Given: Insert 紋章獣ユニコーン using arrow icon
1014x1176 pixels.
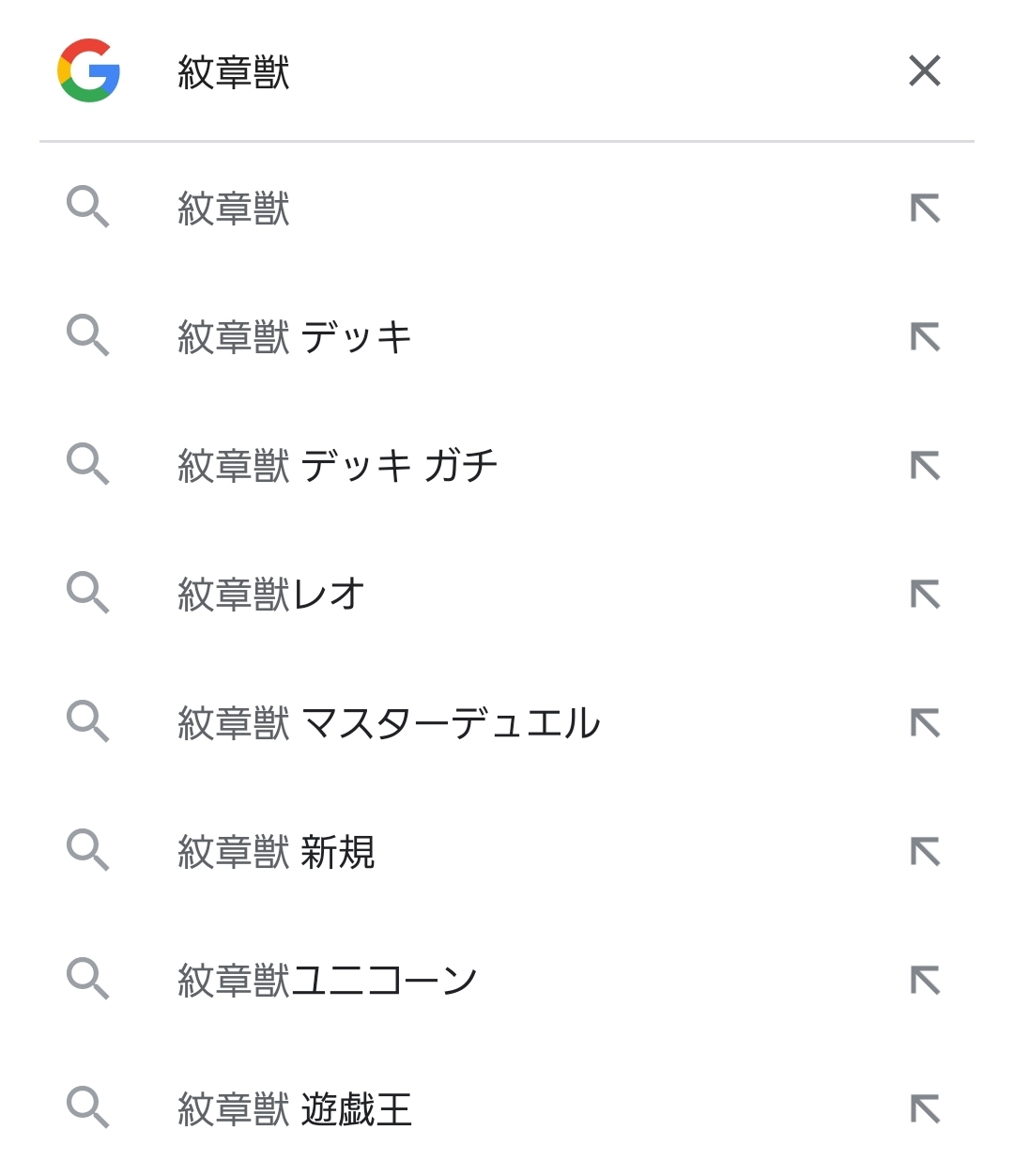Looking at the screenshot, I should (x=925, y=981).
